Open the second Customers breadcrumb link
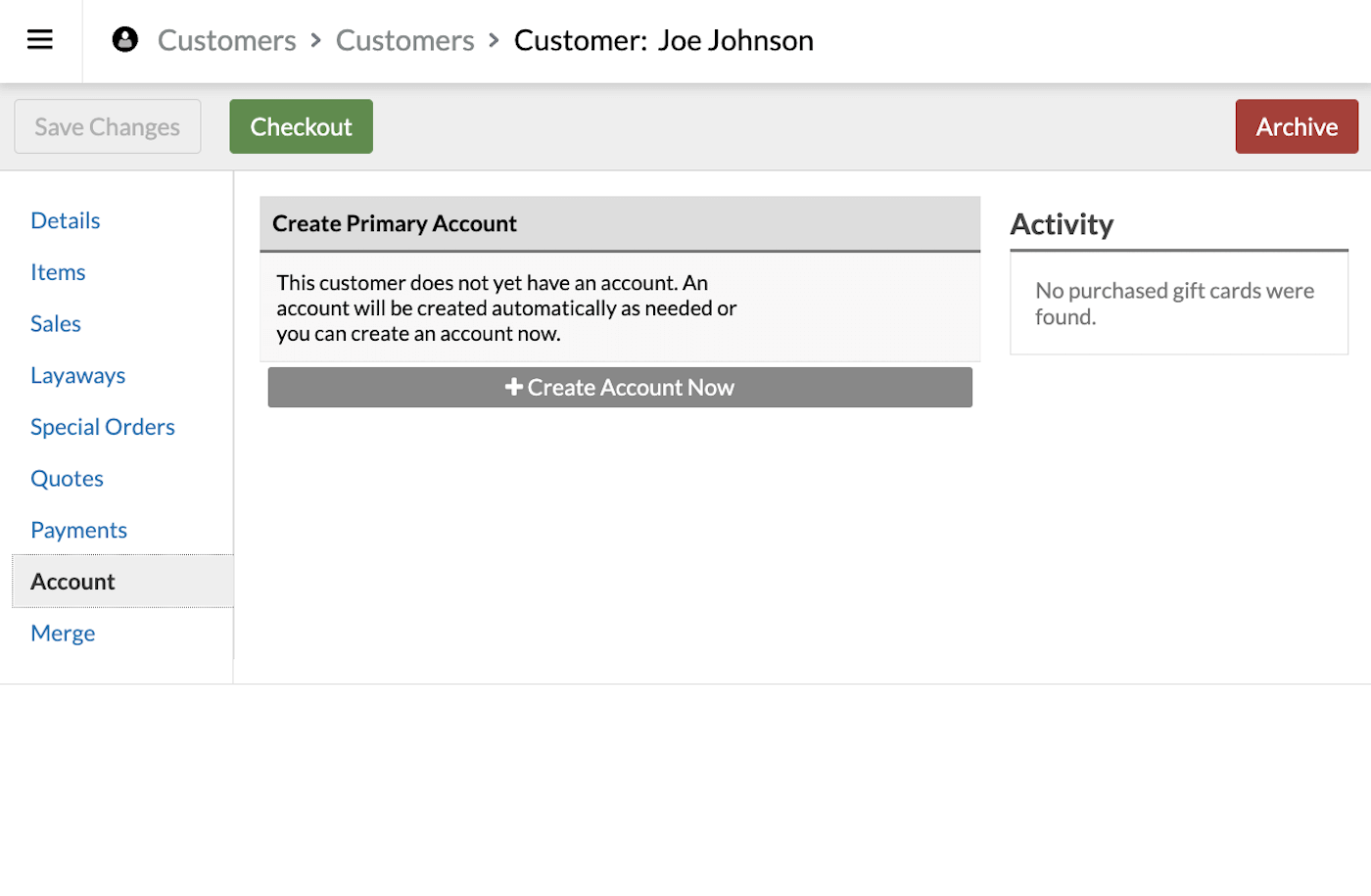 pyautogui.click(x=404, y=40)
